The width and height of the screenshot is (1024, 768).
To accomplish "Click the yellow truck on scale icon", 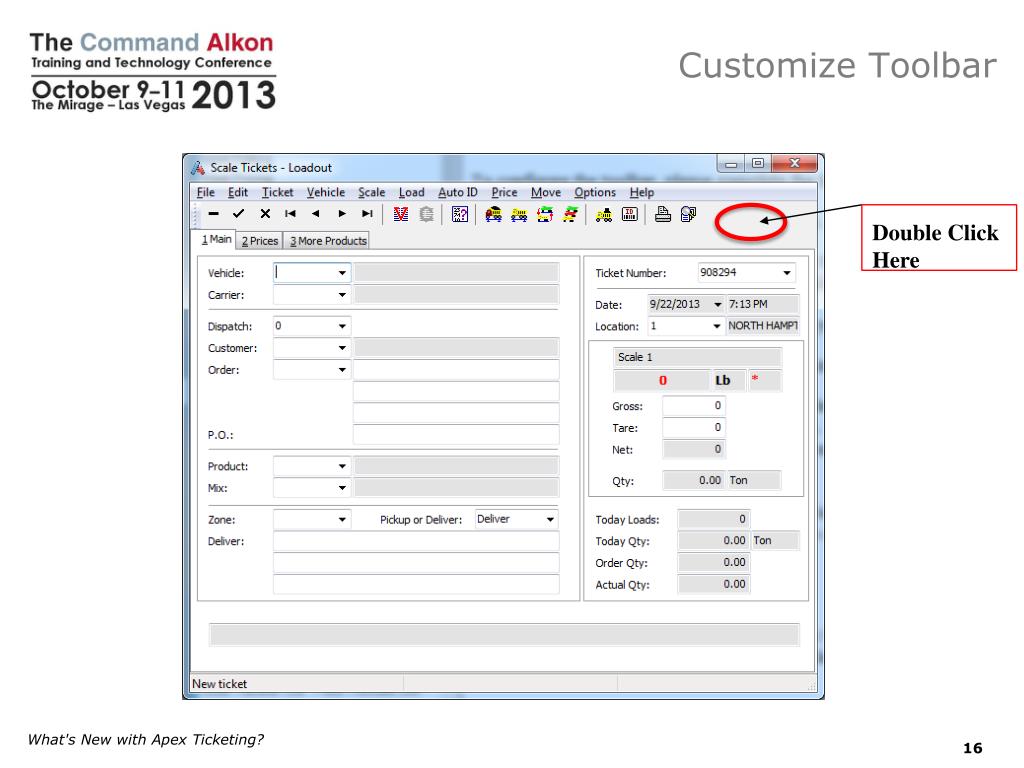I will tap(519, 214).
